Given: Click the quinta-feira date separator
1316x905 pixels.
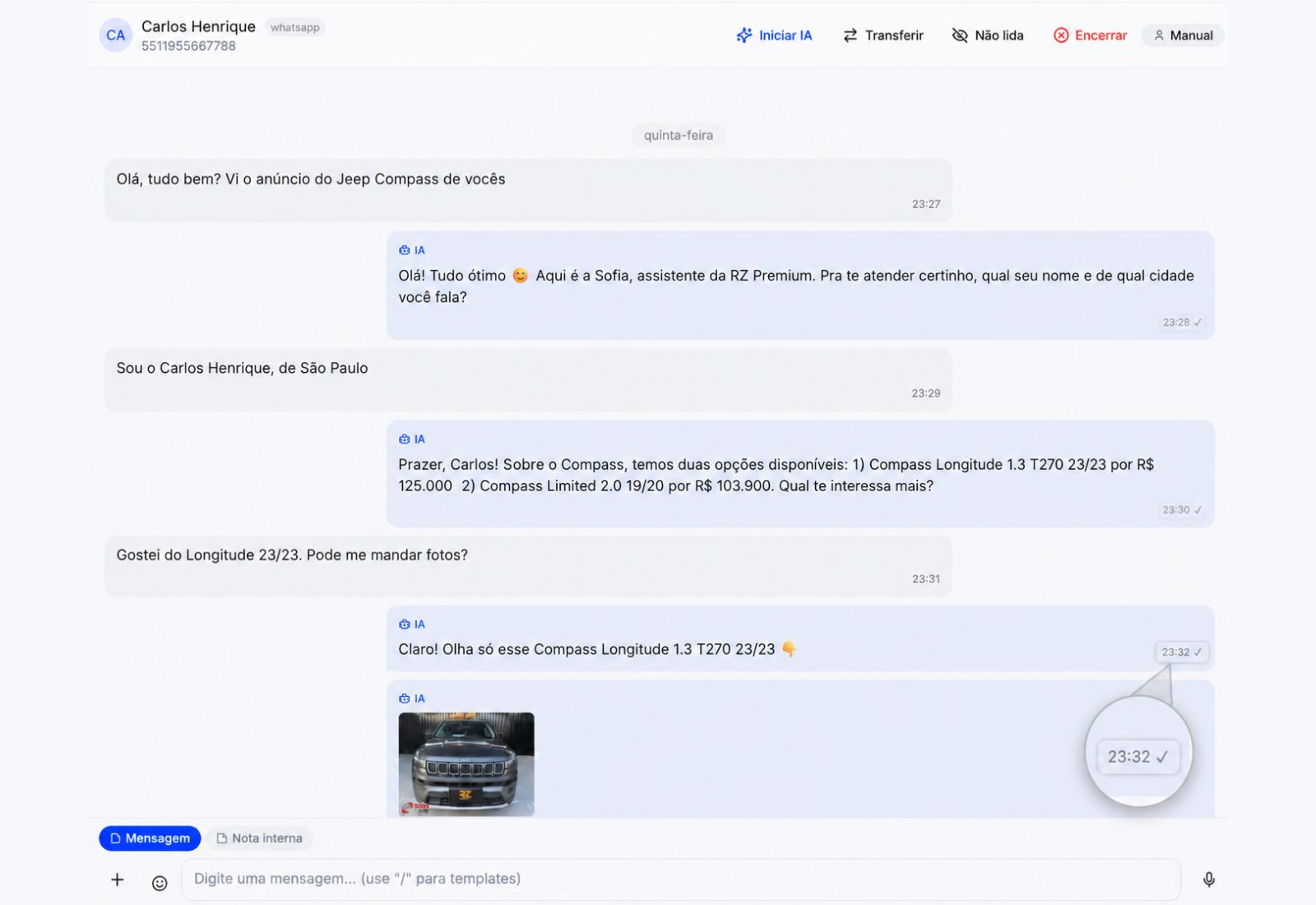Looking at the screenshot, I should [x=679, y=135].
